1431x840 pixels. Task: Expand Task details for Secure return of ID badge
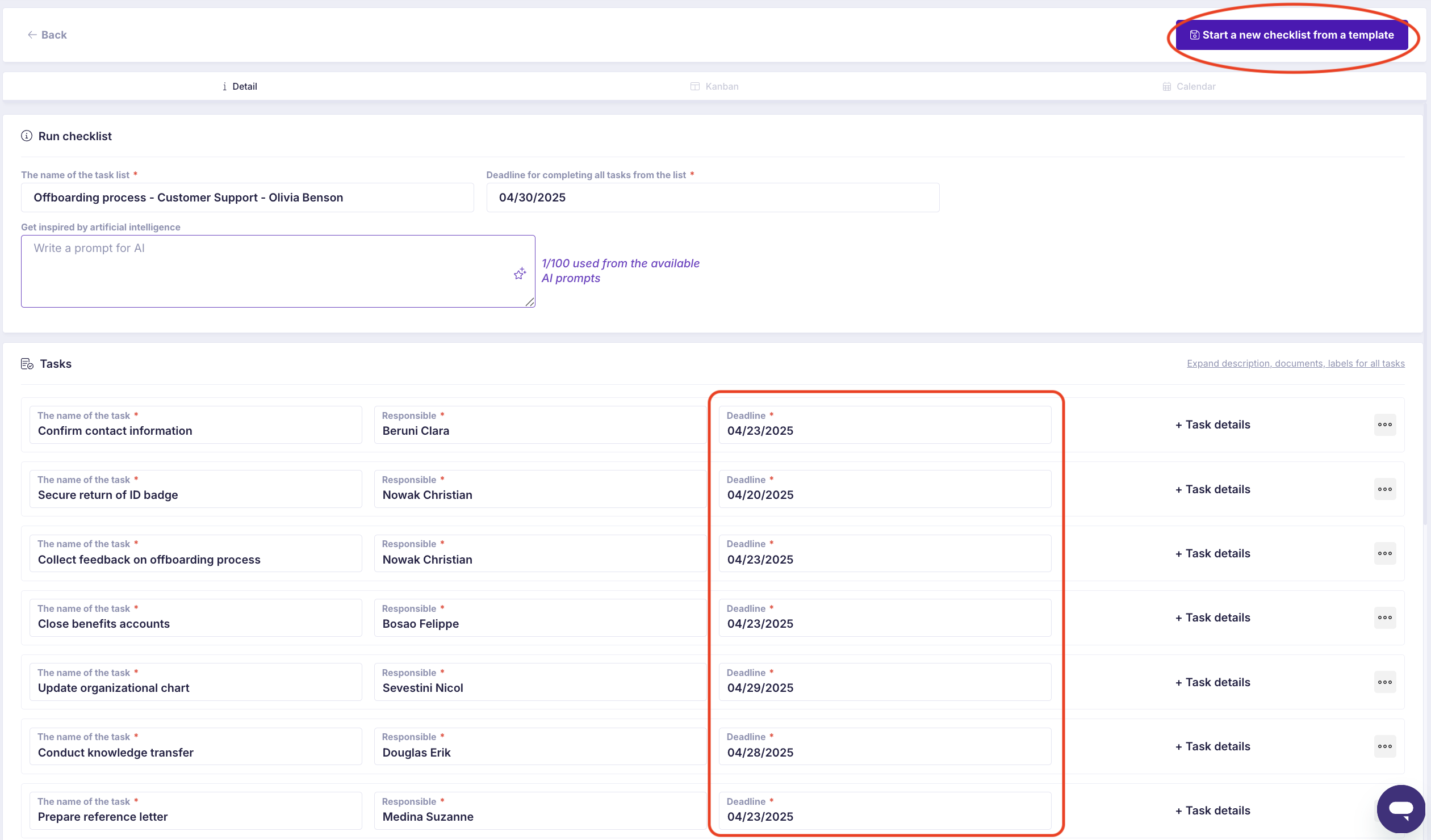(1212, 489)
